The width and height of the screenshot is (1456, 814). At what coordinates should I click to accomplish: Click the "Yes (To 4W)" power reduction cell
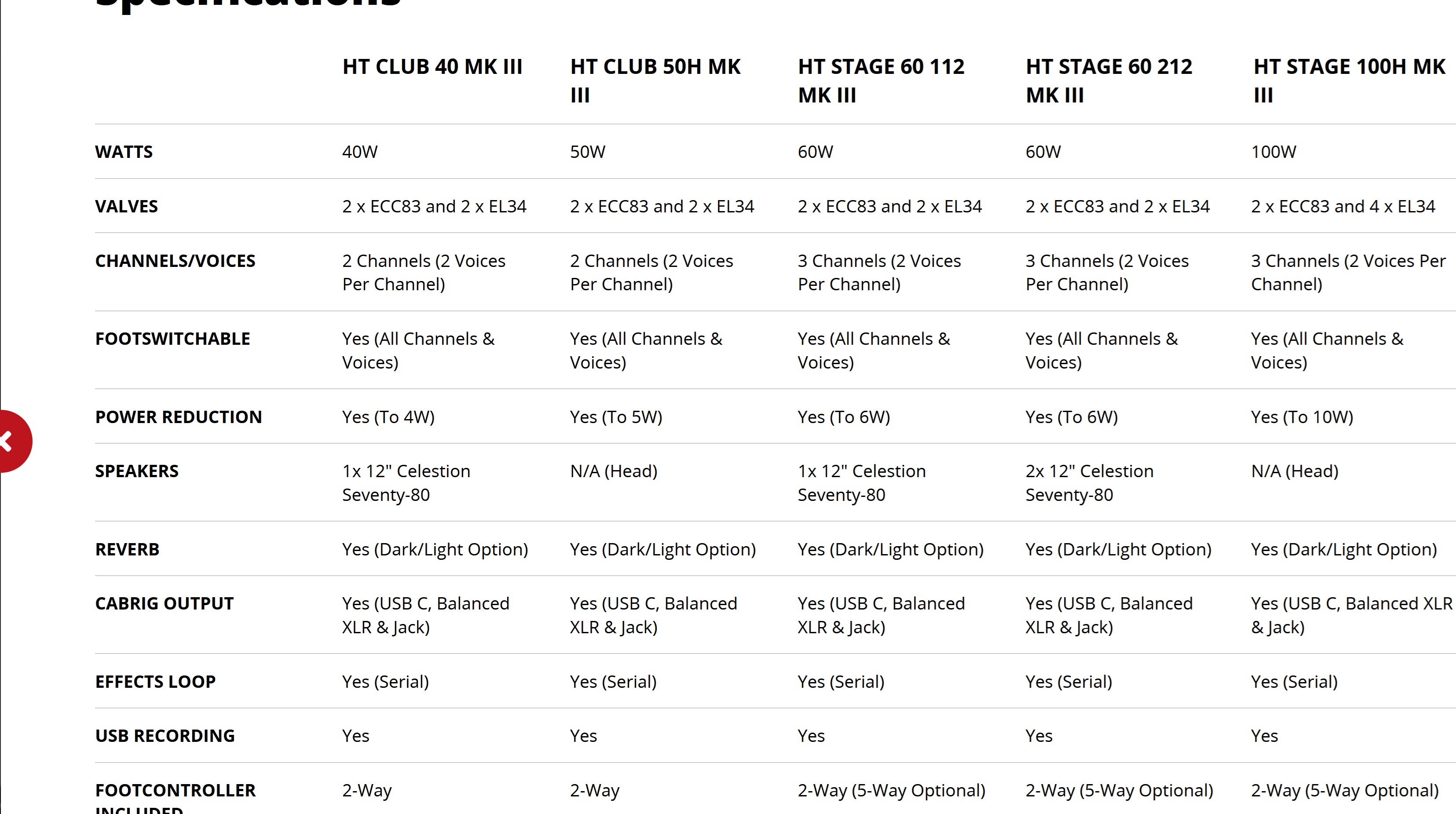point(388,417)
